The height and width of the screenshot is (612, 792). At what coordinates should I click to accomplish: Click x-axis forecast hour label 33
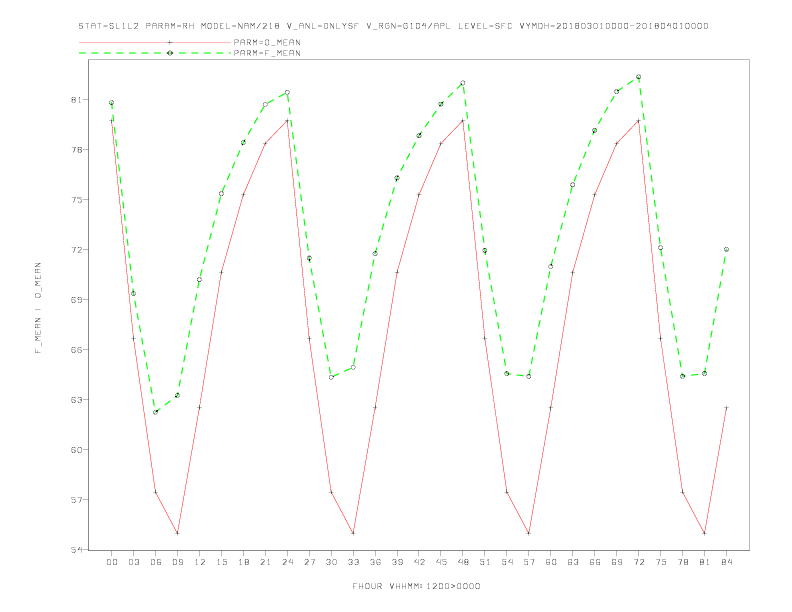[x=353, y=562]
